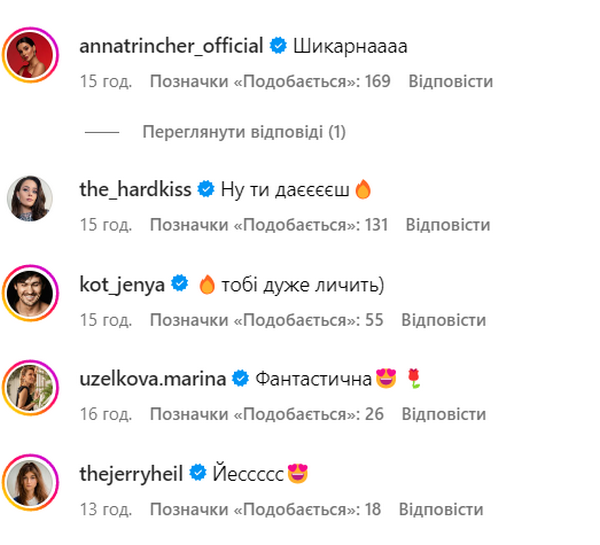Click verified badge next to thejerryheil
The image size is (600, 545).
[x=198, y=473]
